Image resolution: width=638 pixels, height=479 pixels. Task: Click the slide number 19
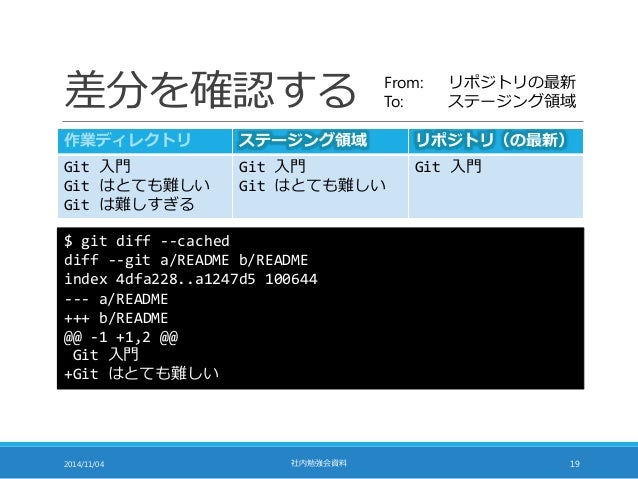click(575, 464)
